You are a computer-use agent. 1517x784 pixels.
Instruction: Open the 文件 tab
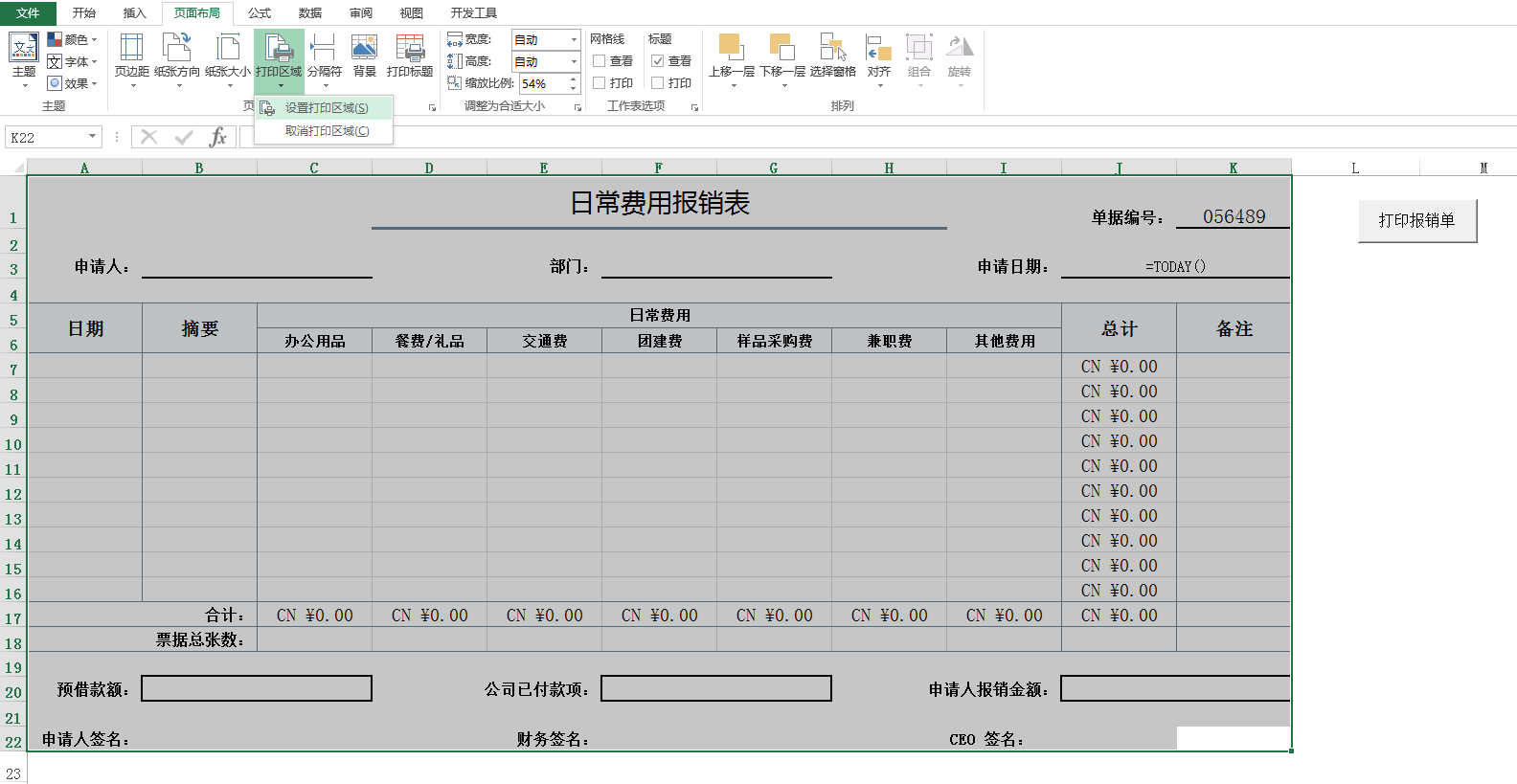click(28, 13)
